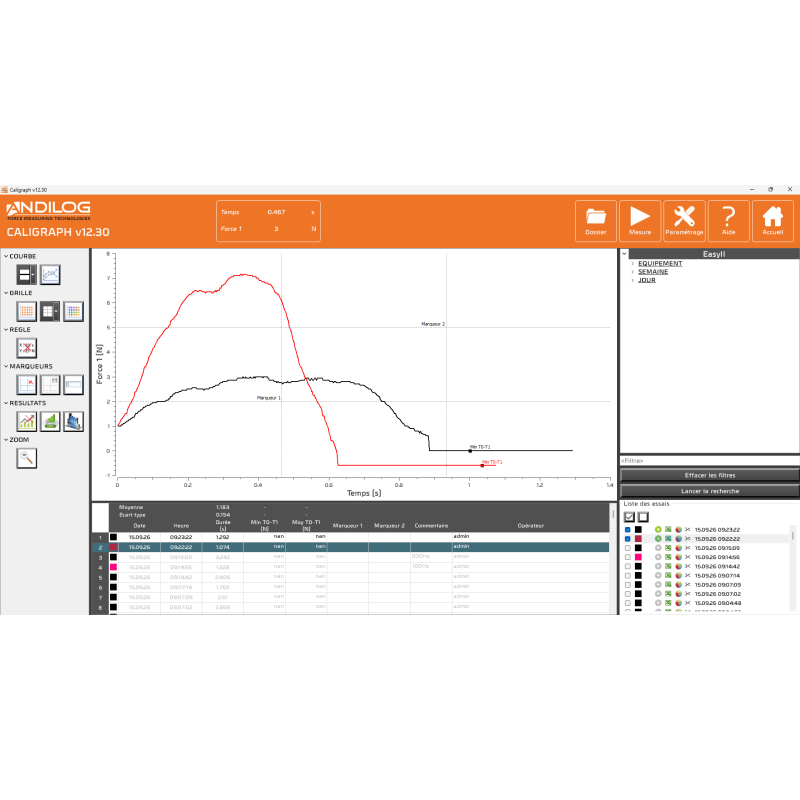Open the first Résultats chart icon
800x800 pixels.
(27, 421)
